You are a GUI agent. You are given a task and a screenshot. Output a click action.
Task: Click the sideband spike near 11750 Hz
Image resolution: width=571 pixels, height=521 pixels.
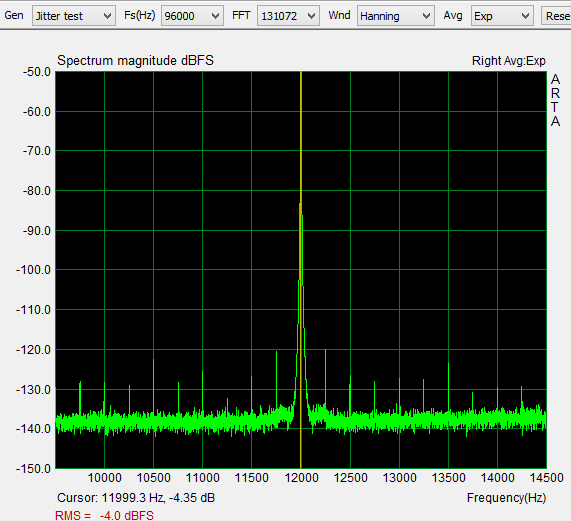(x=276, y=379)
